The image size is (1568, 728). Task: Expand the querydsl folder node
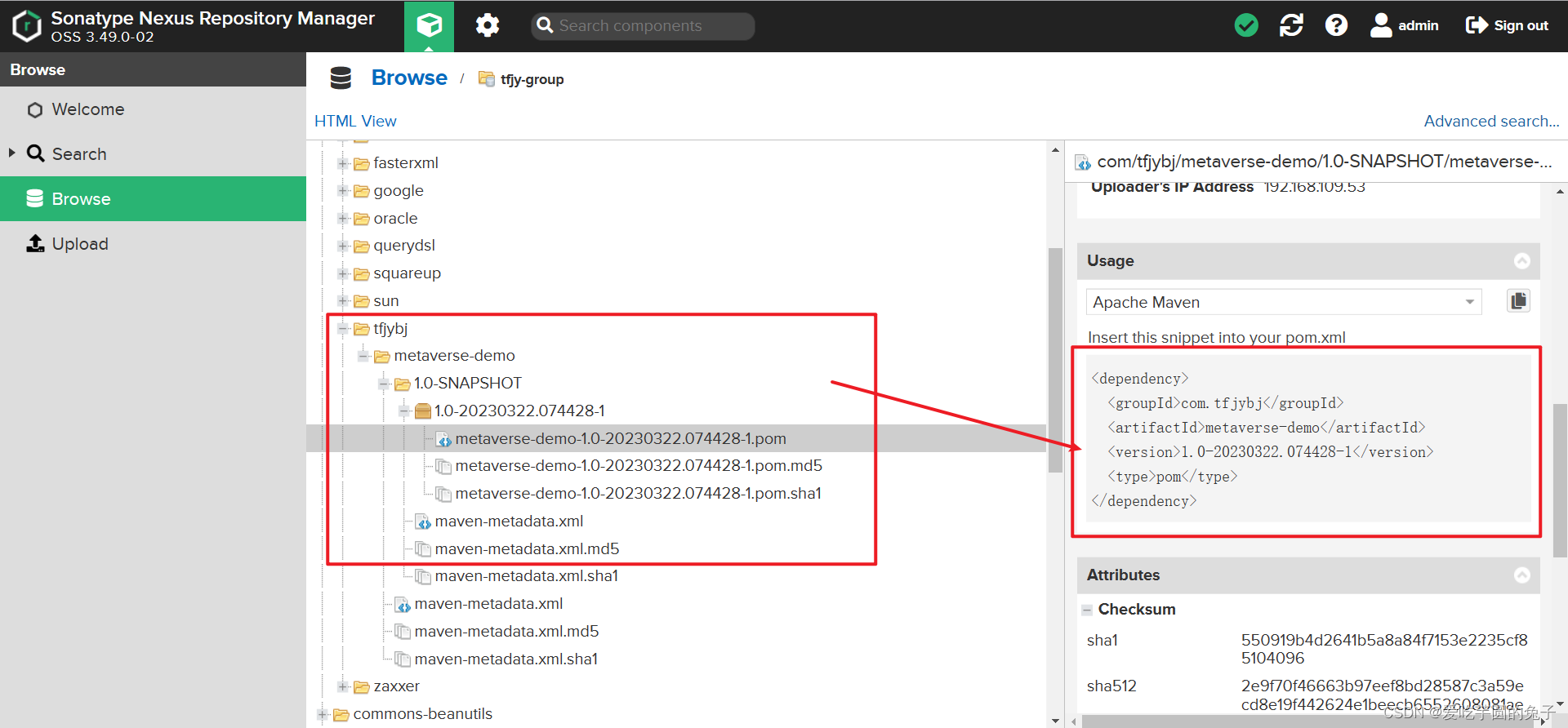click(x=343, y=246)
